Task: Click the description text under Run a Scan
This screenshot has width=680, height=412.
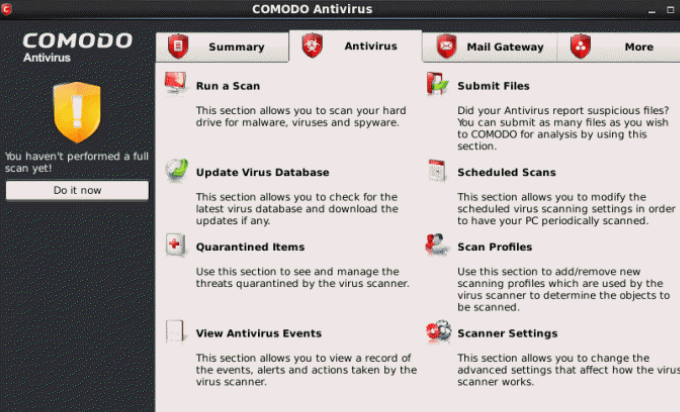Action: (301, 116)
